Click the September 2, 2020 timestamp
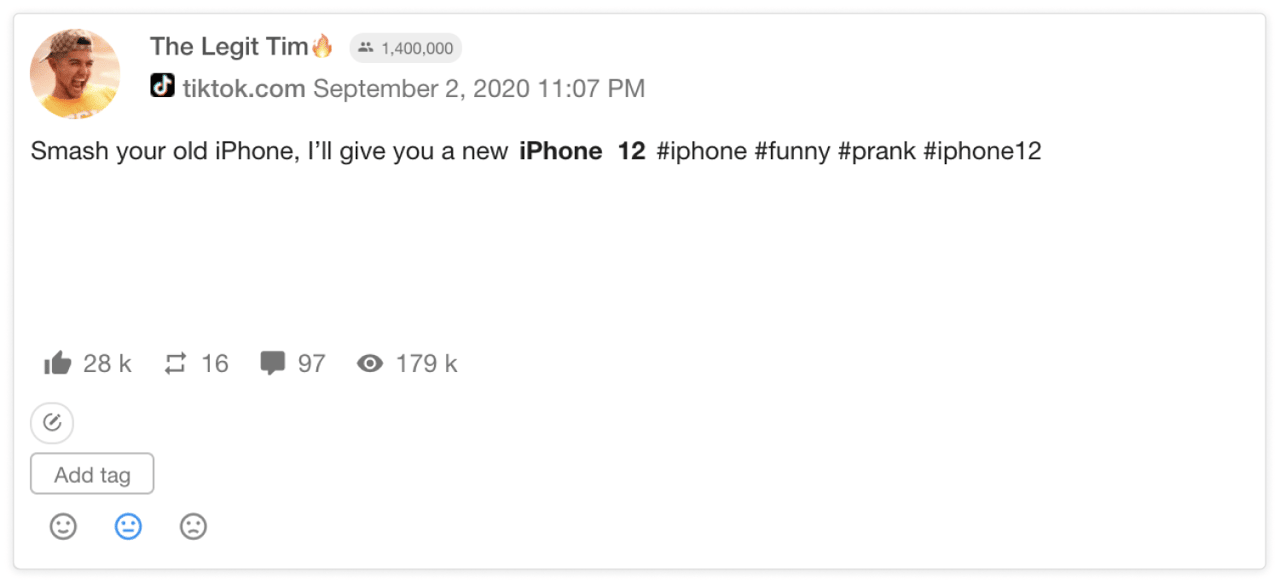 click(480, 88)
